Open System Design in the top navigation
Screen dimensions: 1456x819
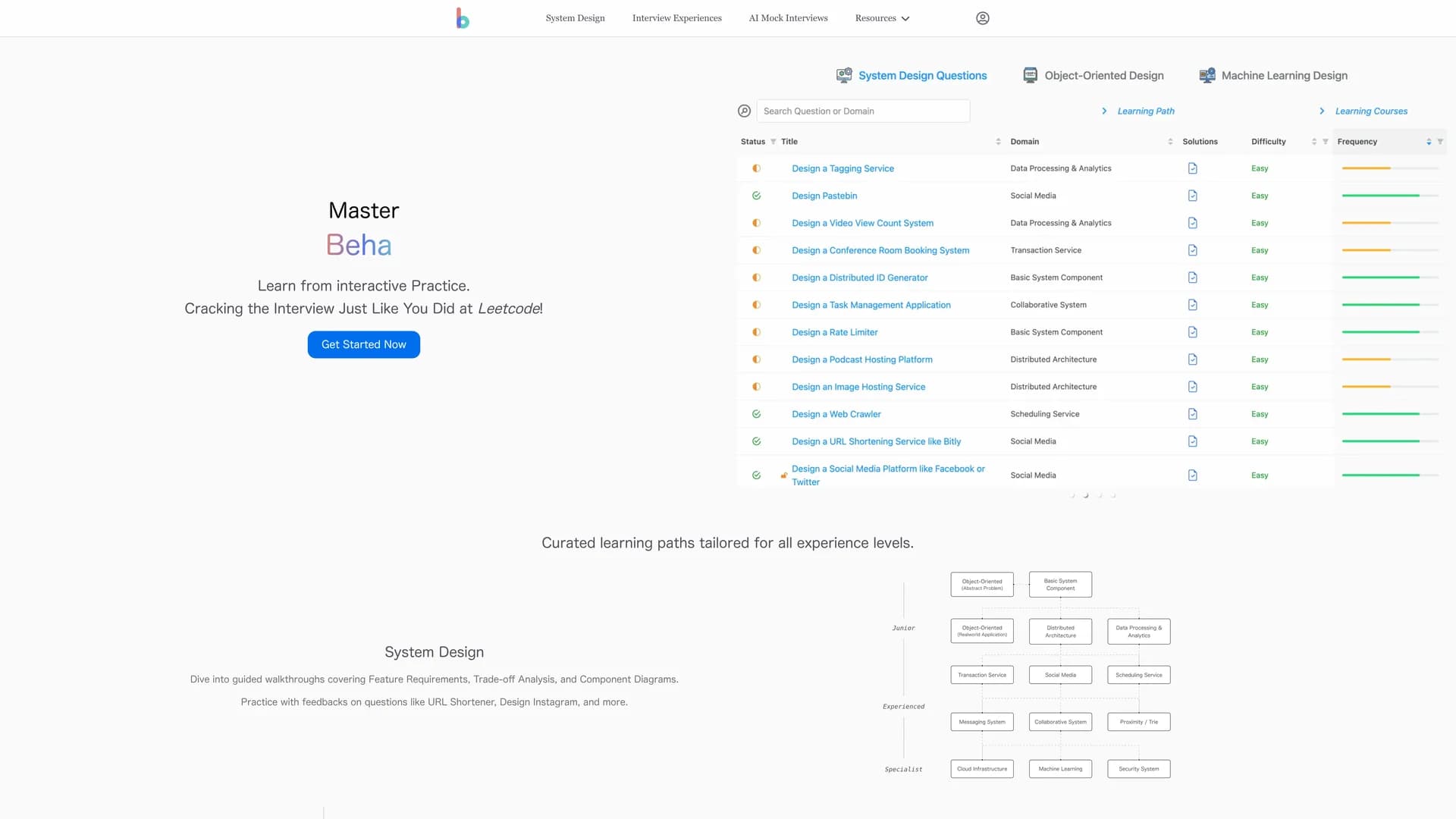(575, 18)
